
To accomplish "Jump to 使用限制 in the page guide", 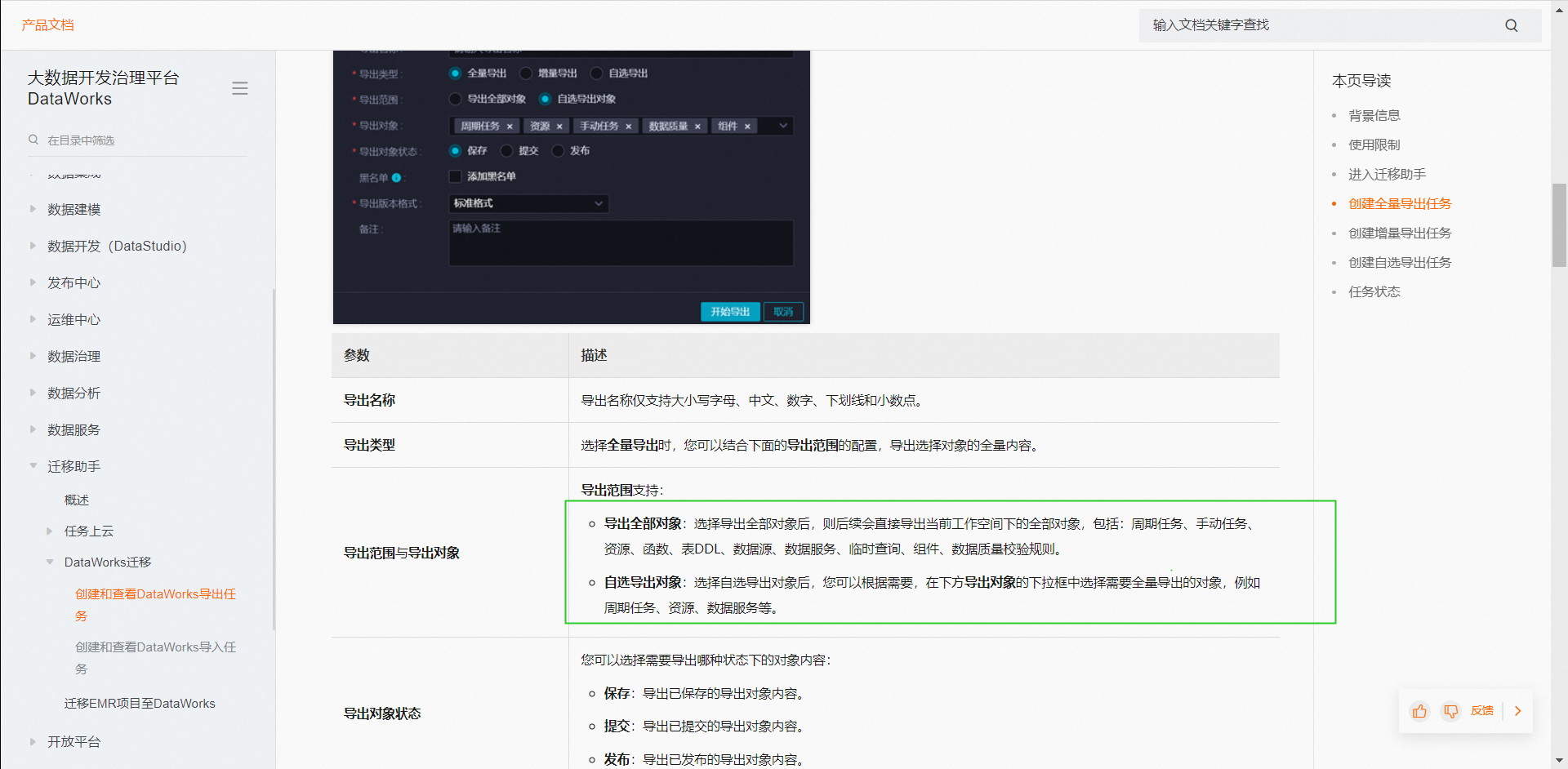I will click(1374, 144).
